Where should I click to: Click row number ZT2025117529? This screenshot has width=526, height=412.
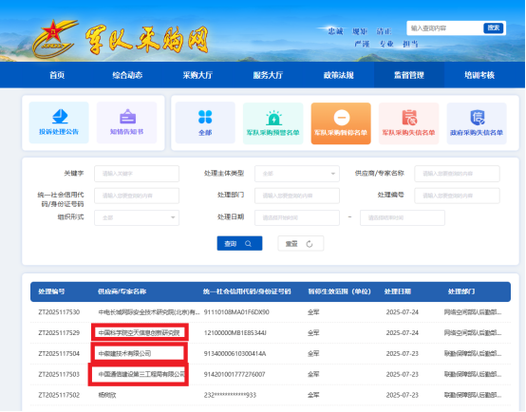(x=59, y=333)
